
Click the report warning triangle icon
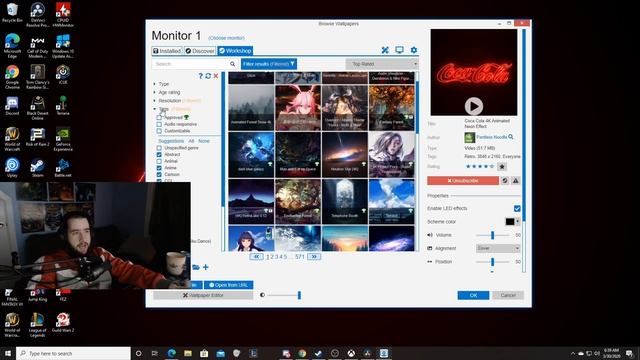coord(516,180)
